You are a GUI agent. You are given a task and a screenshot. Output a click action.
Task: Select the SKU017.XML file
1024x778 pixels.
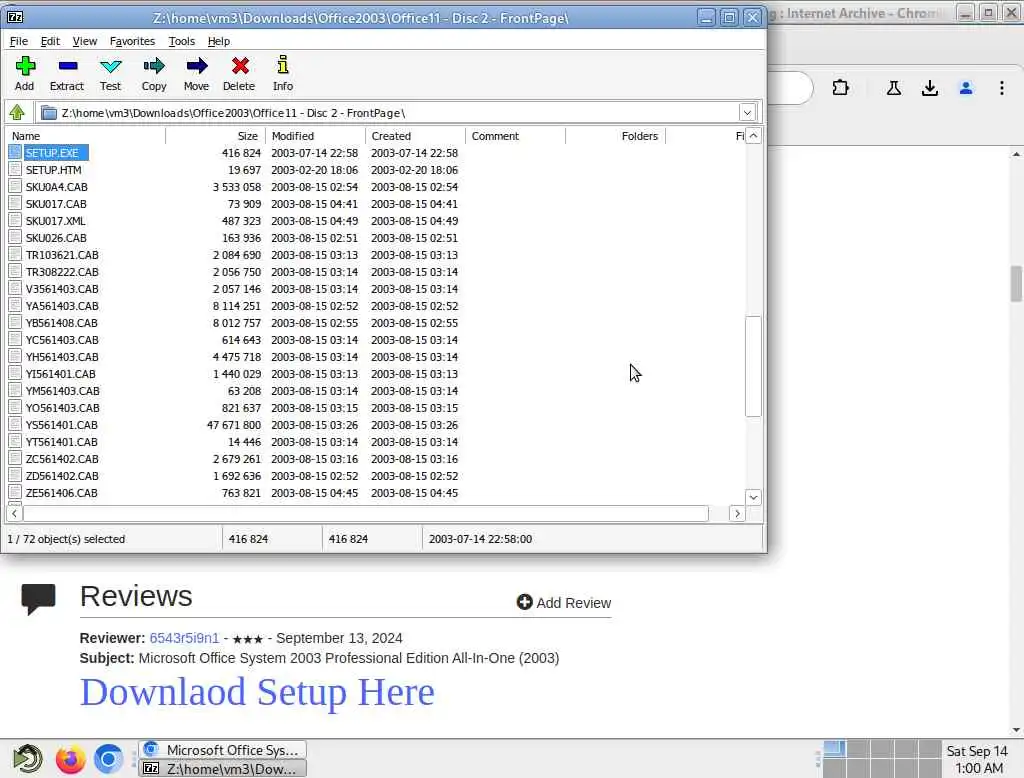pos(56,221)
